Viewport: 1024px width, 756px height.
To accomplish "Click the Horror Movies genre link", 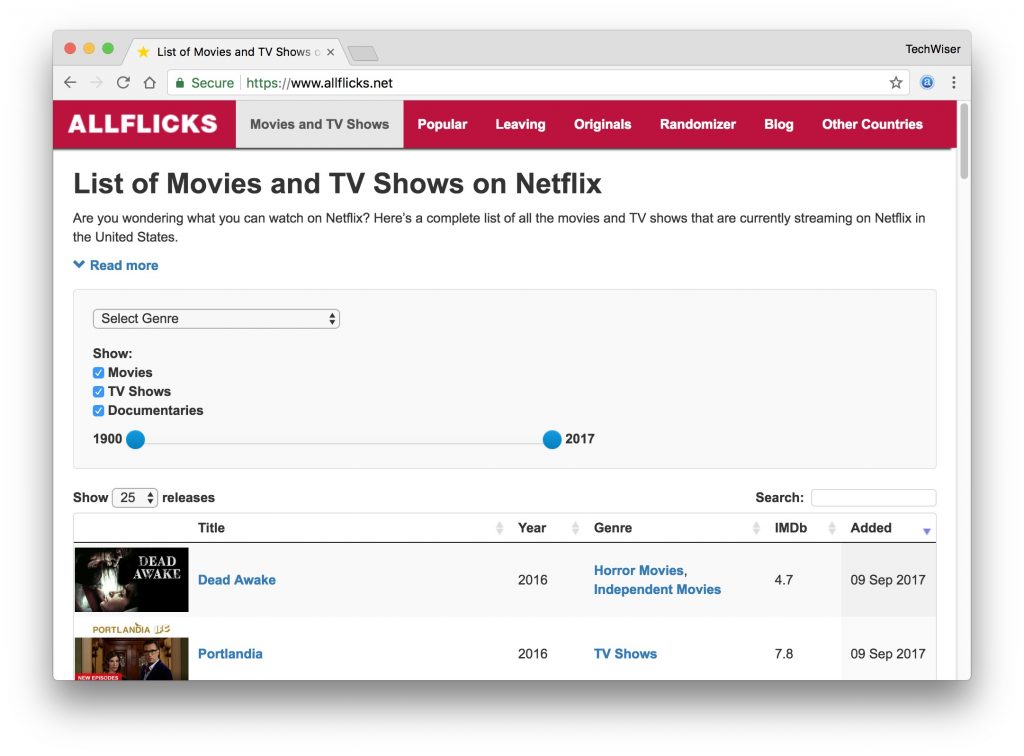I will pyautogui.click(x=640, y=571).
